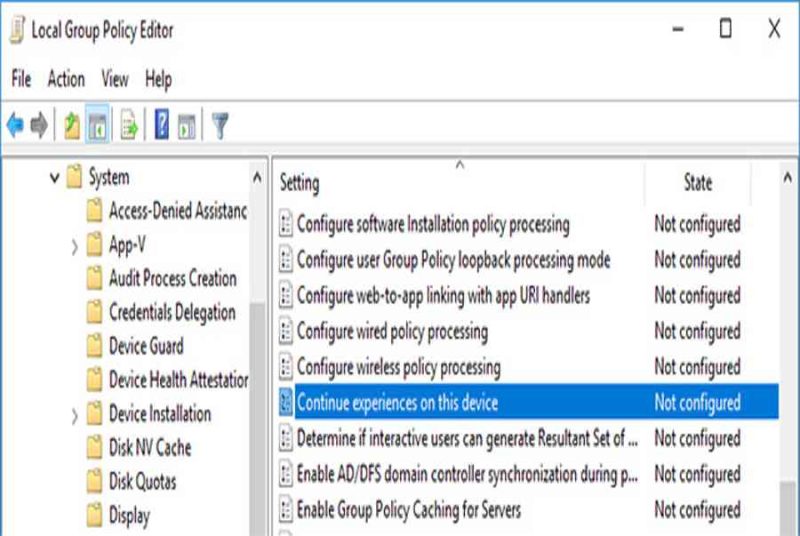Click the tree pane vertical scrollbar thumb

[x=257, y=418]
